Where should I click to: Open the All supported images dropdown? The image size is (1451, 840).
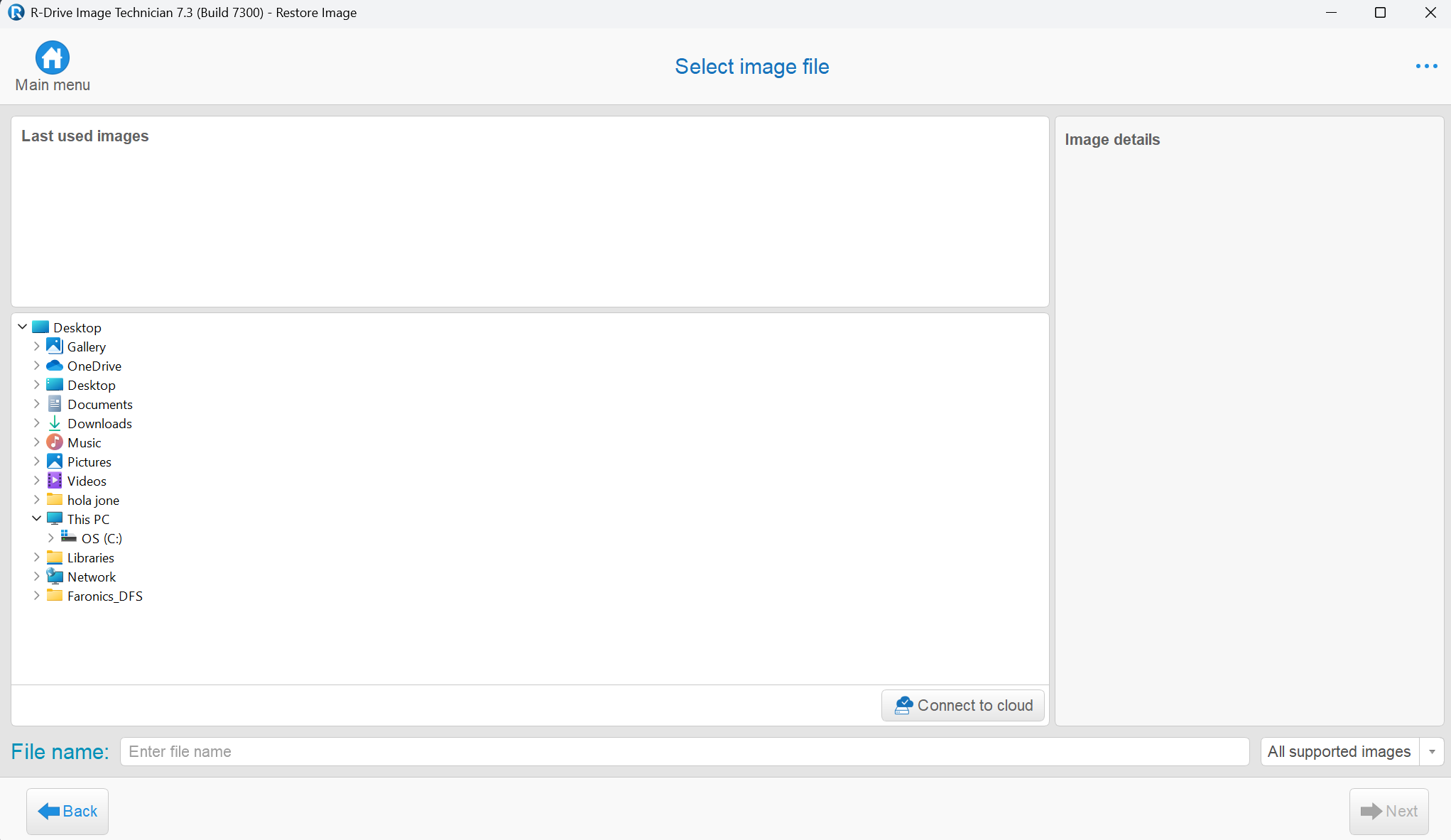(x=1432, y=751)
